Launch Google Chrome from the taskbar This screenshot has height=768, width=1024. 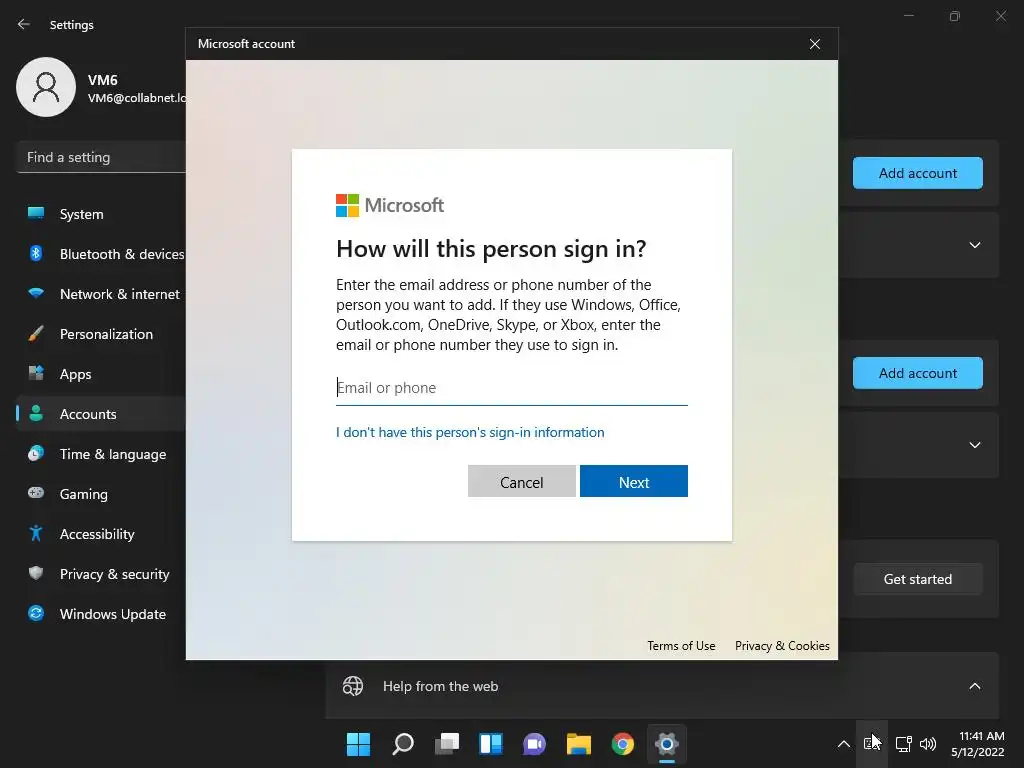[x=622, y=744]
